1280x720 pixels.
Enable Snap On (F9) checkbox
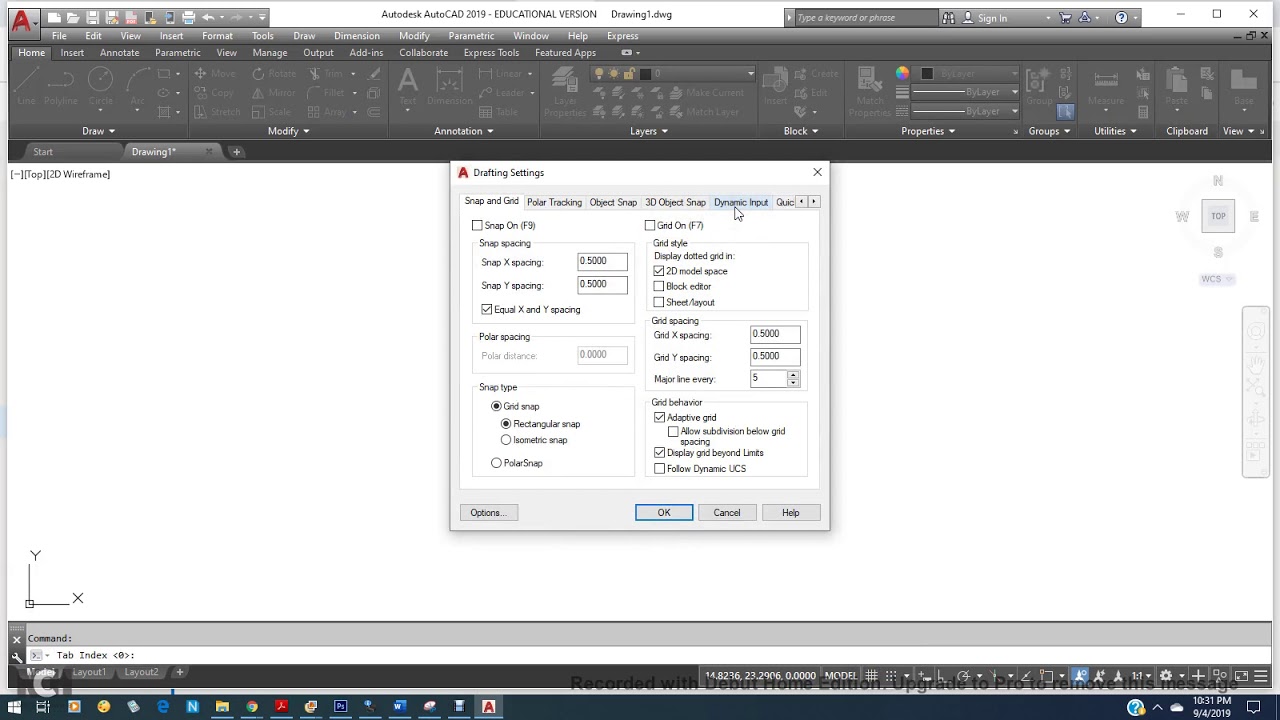(x=477, y=226)
